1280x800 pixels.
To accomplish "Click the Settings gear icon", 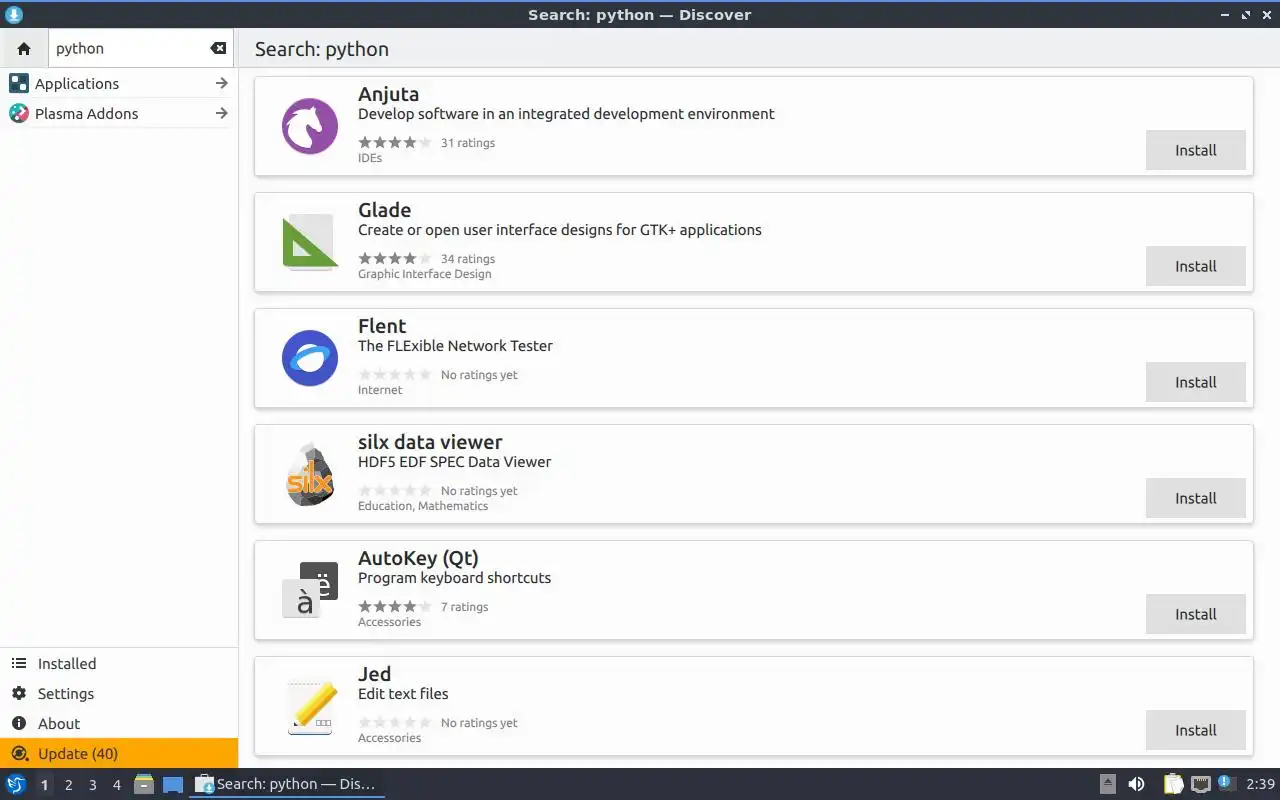I will coord(19,693).
